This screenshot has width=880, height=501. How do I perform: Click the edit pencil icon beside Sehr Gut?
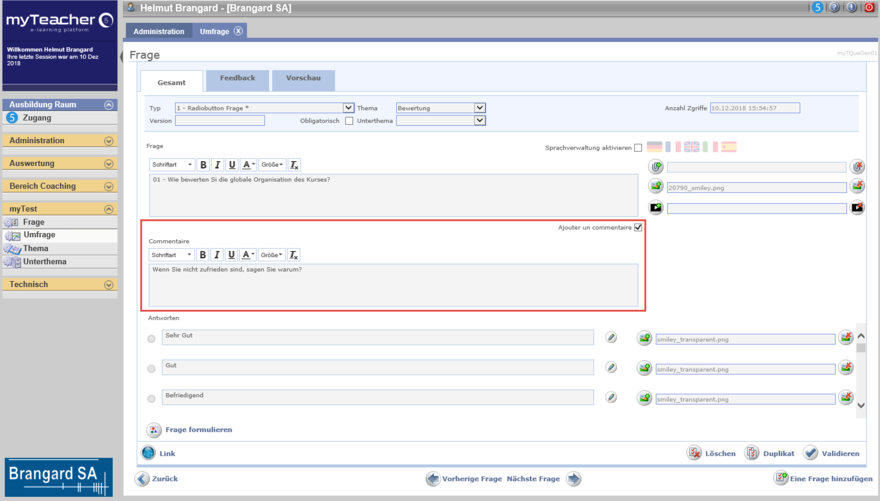(611, 339)
